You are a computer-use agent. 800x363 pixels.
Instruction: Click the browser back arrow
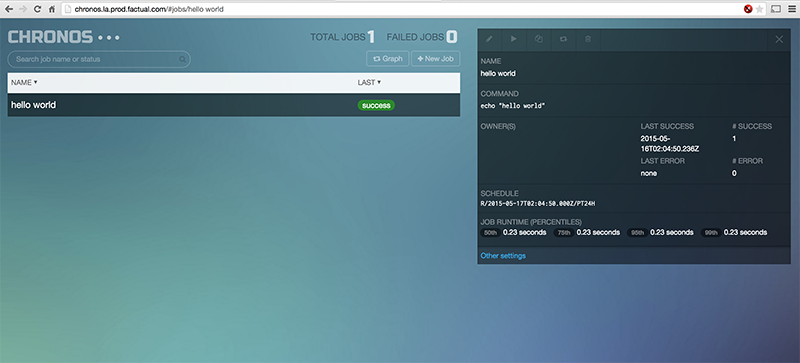pos(9,9)
